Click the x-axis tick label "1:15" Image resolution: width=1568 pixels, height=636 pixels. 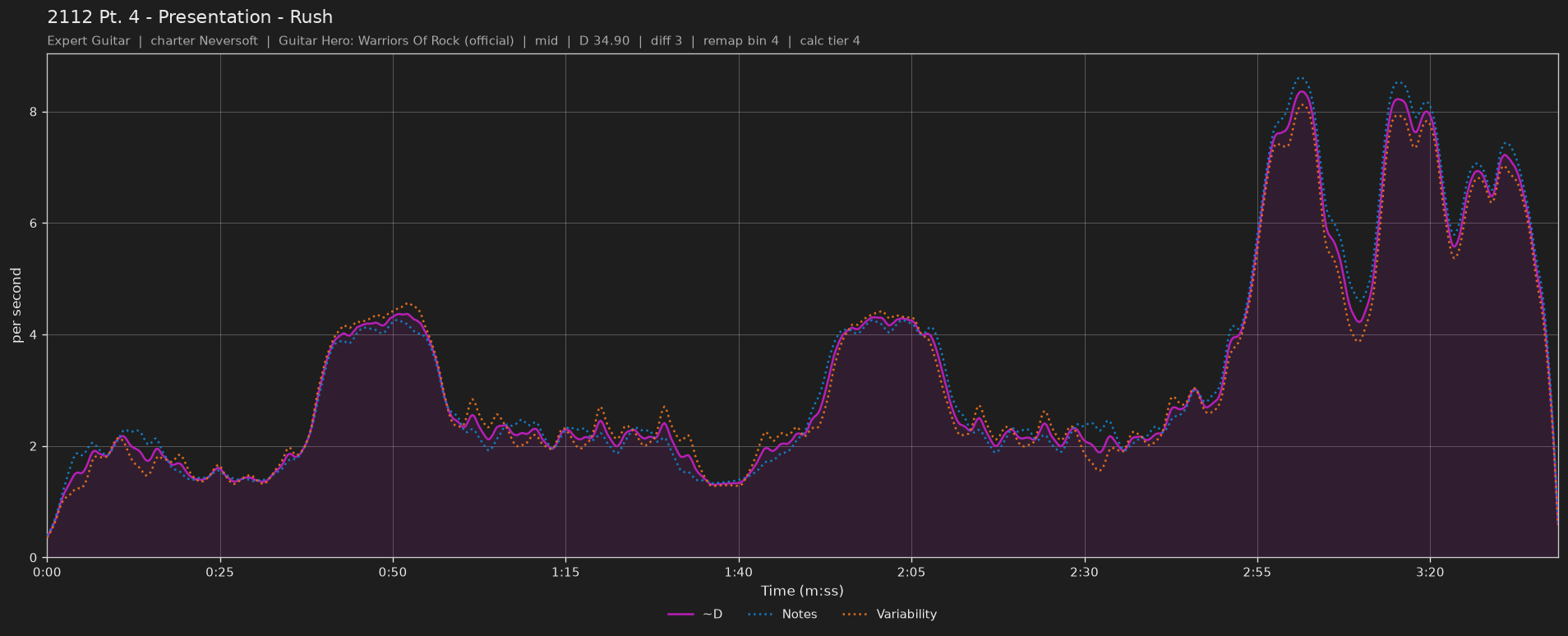click(565, 572)
